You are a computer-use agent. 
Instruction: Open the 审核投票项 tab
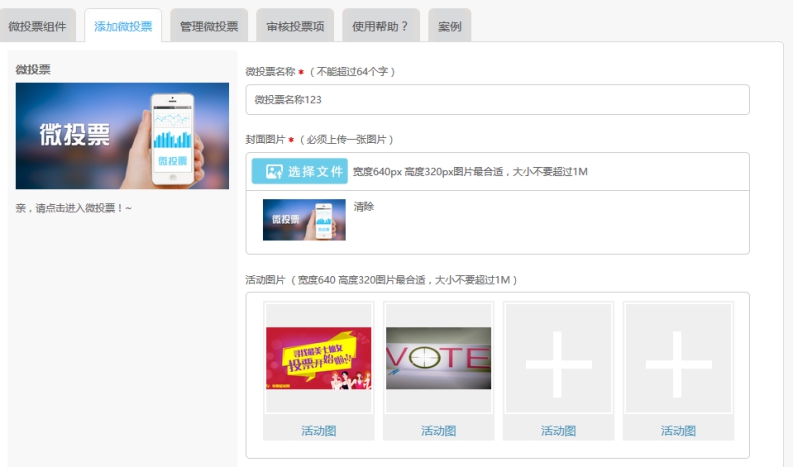295,26
